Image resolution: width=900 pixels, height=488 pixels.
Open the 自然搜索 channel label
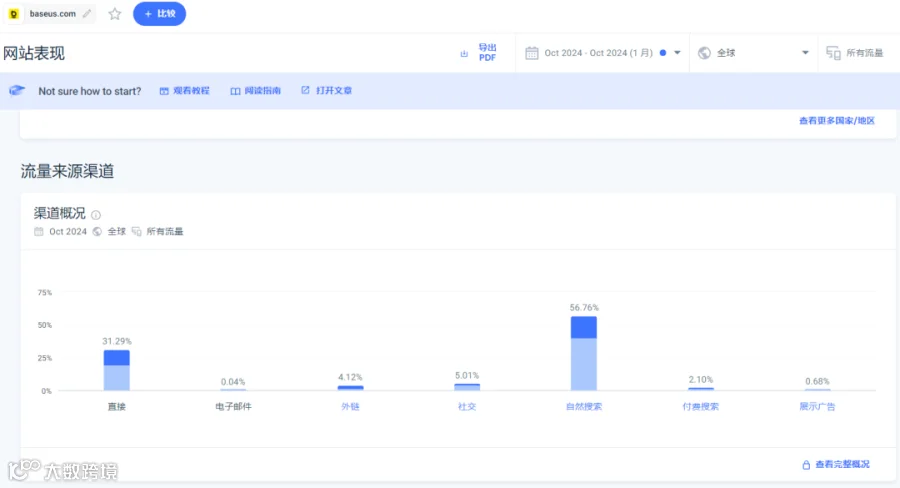pos(584,406)
